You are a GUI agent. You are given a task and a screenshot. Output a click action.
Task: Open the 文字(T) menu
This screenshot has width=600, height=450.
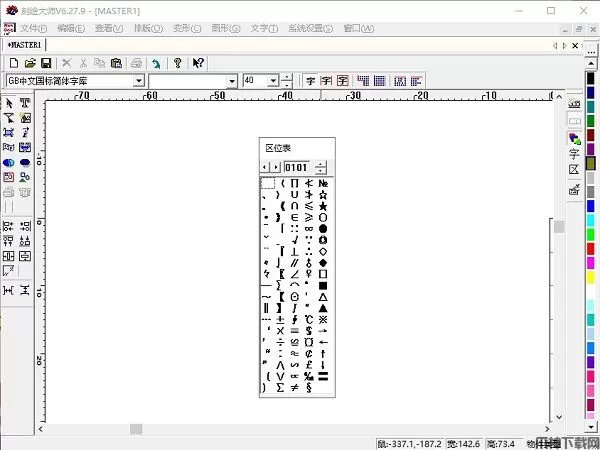coord(264,28)
